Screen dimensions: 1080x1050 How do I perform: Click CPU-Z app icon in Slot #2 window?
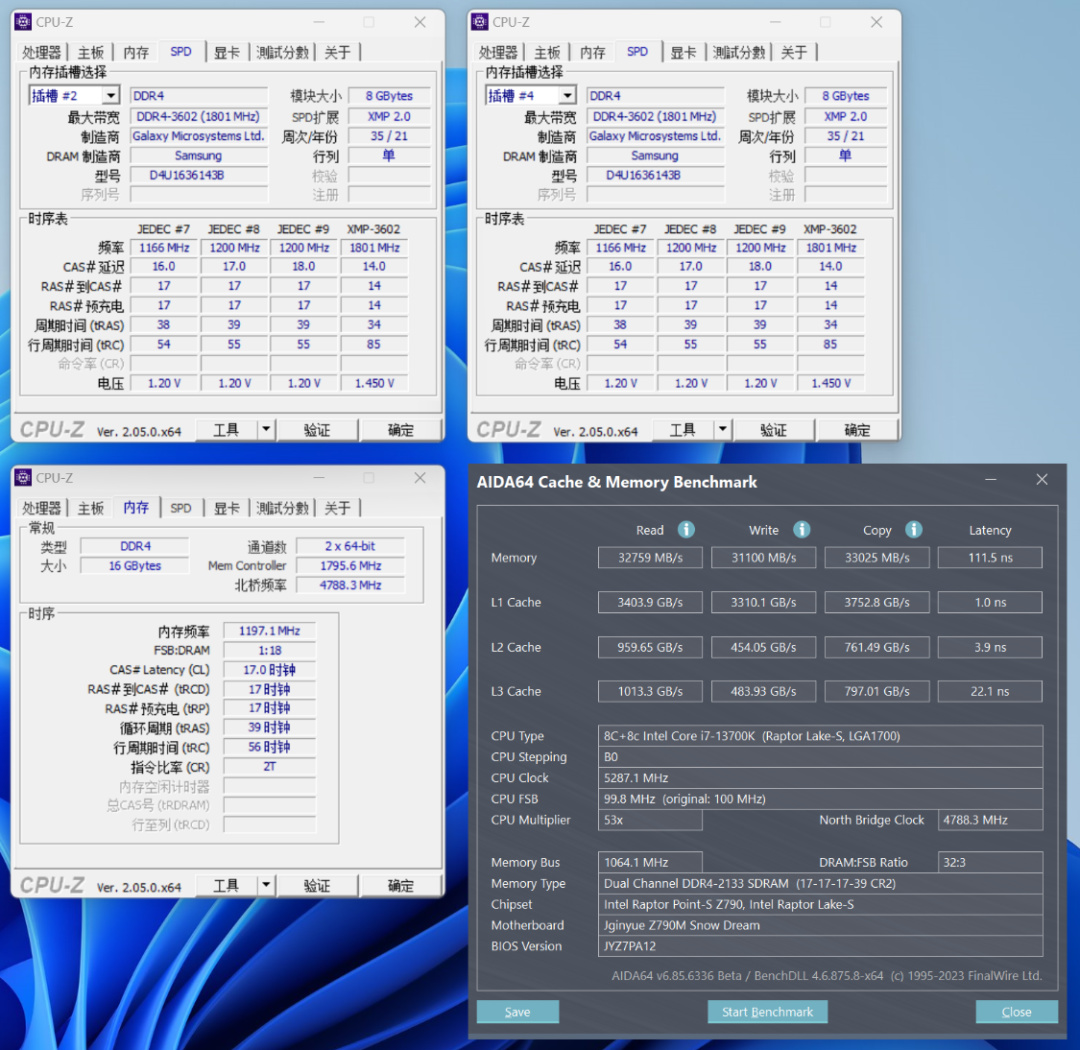tap(23, 22)
